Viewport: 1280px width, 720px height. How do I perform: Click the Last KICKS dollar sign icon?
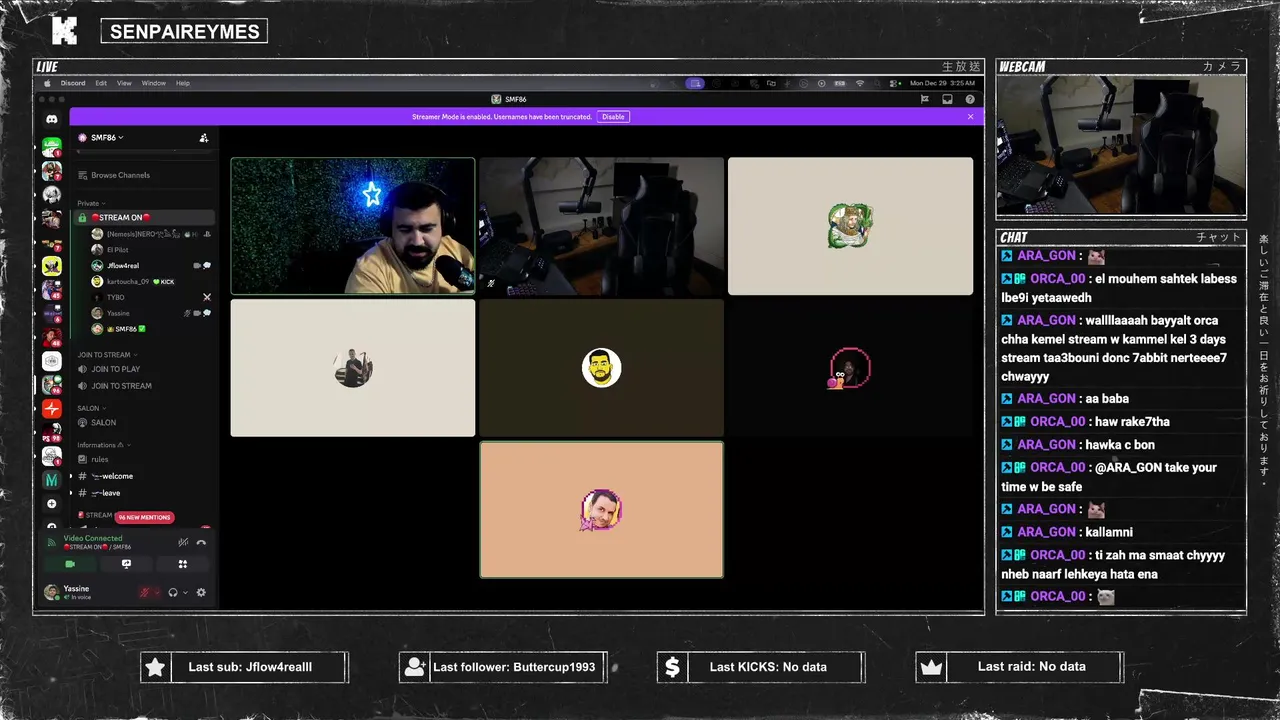(x=672, y=667)
